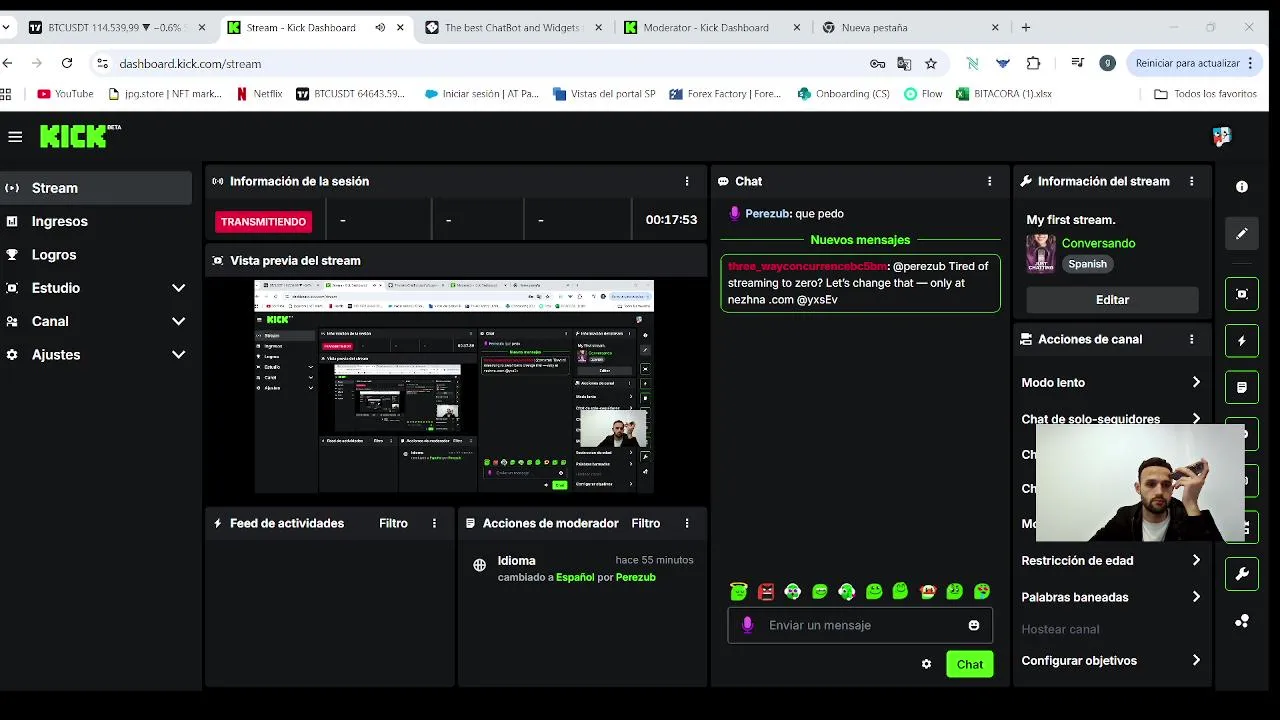Image resolution: width=1280 pixels, height=720 pixels.
Task: Open the chat settings gear icon
Action: coord(926,664)
